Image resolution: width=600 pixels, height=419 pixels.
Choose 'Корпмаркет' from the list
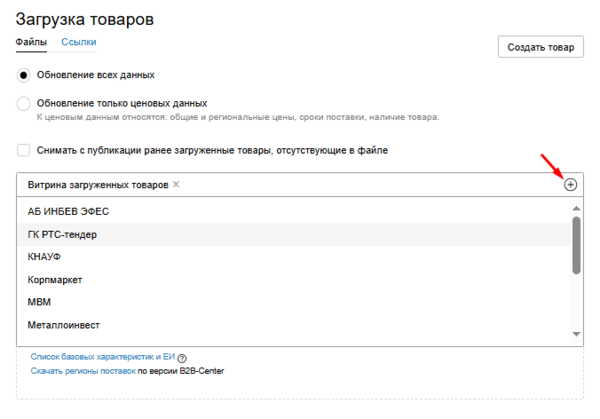point(293,280)
